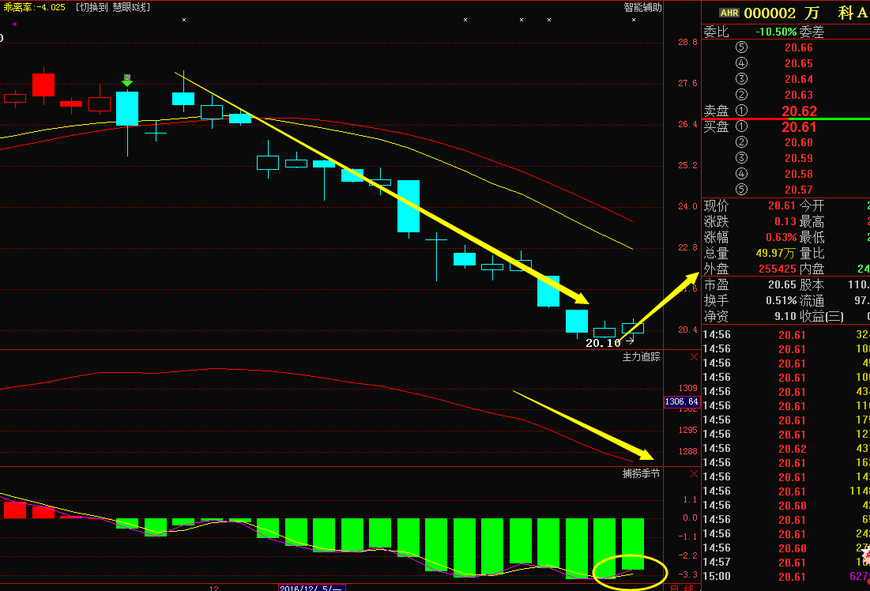Close the 主力追踪 indicator panel
Screen dimensions: 870x591
click(x=694, y=357)
